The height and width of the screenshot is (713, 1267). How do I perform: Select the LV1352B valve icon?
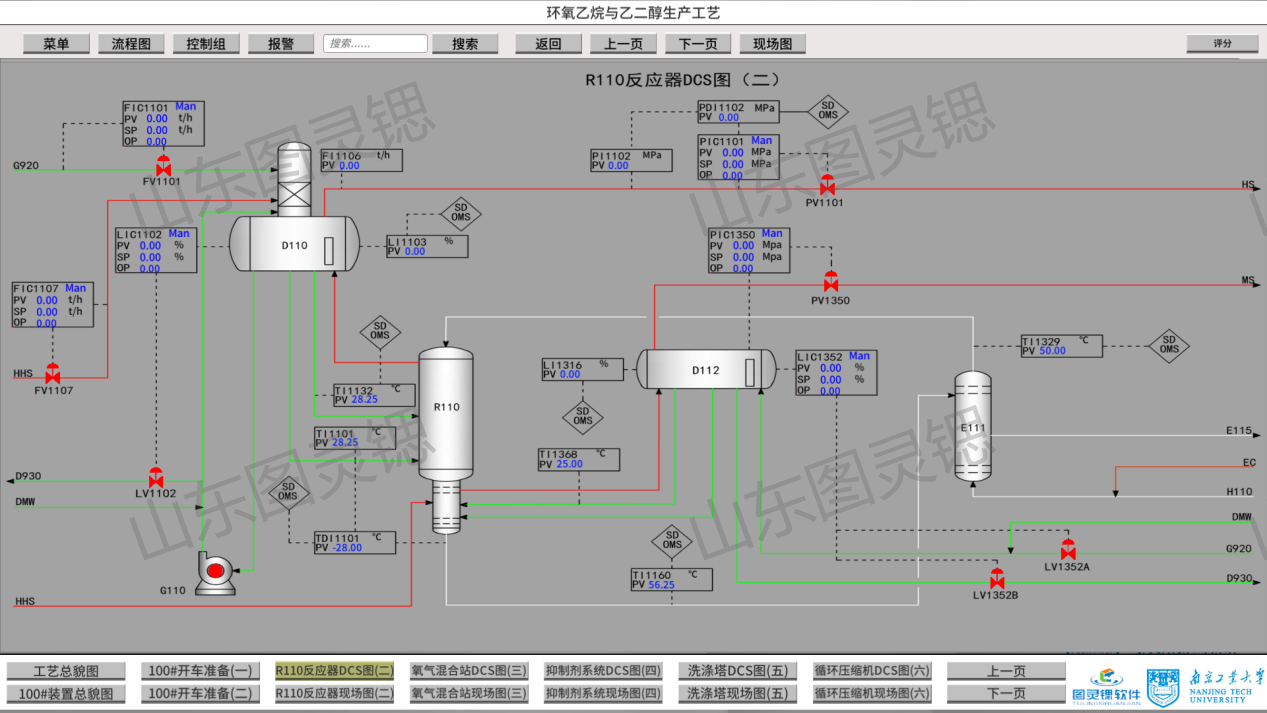(x=996, y=579)
